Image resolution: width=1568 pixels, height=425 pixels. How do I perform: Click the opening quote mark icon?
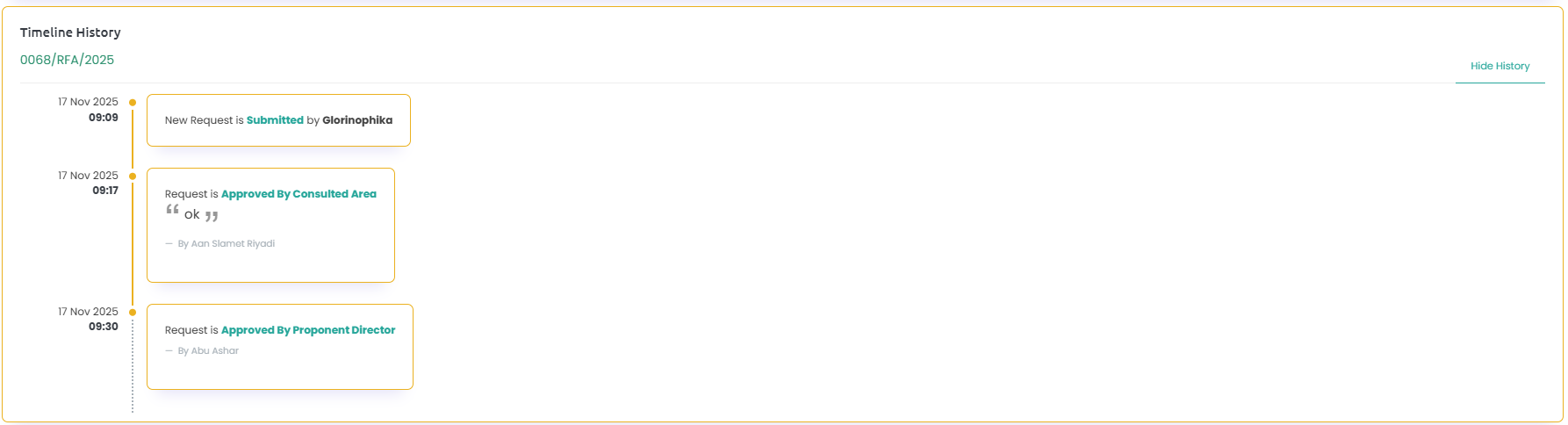click(x=172, y=210)
